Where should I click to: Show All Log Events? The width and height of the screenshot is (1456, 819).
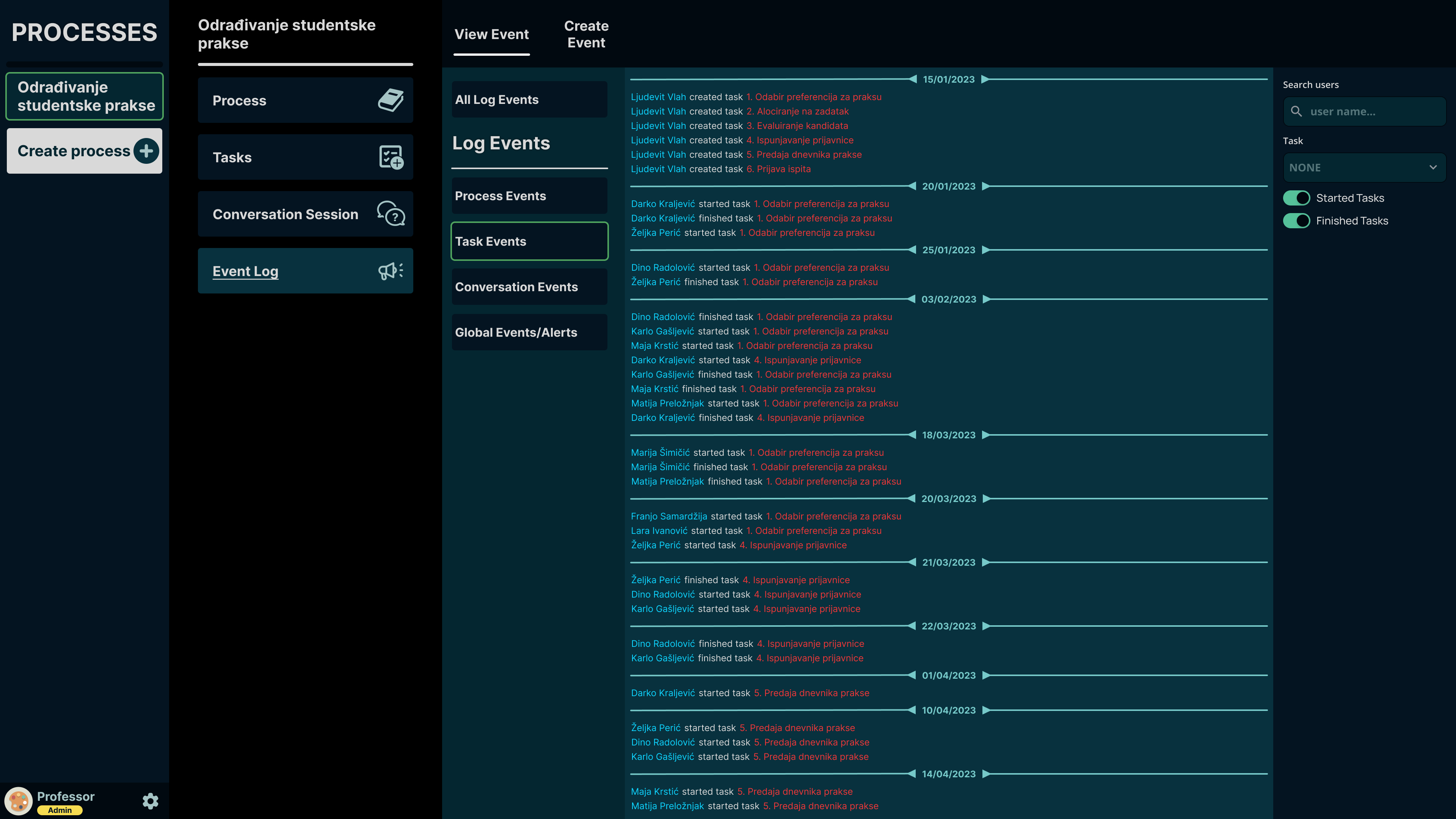point(529,99)
